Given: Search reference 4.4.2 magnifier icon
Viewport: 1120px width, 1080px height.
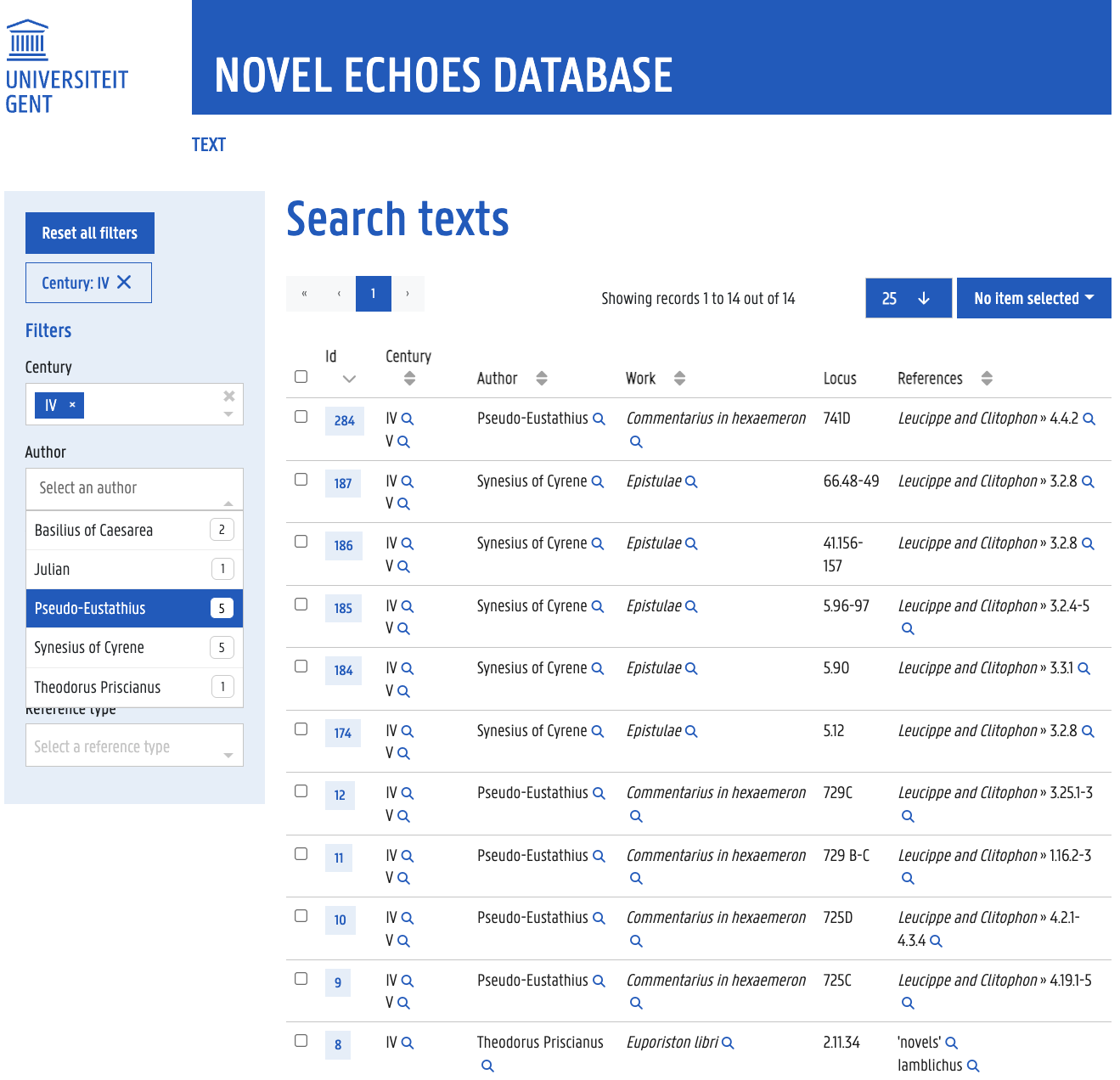Looking at the screenshot, I should (1089, 419).
